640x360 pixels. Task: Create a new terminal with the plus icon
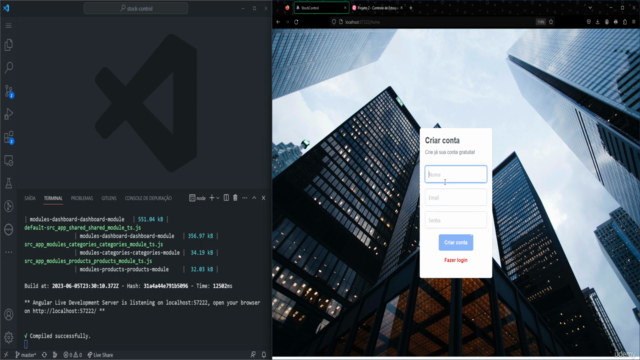pos(211,198)
